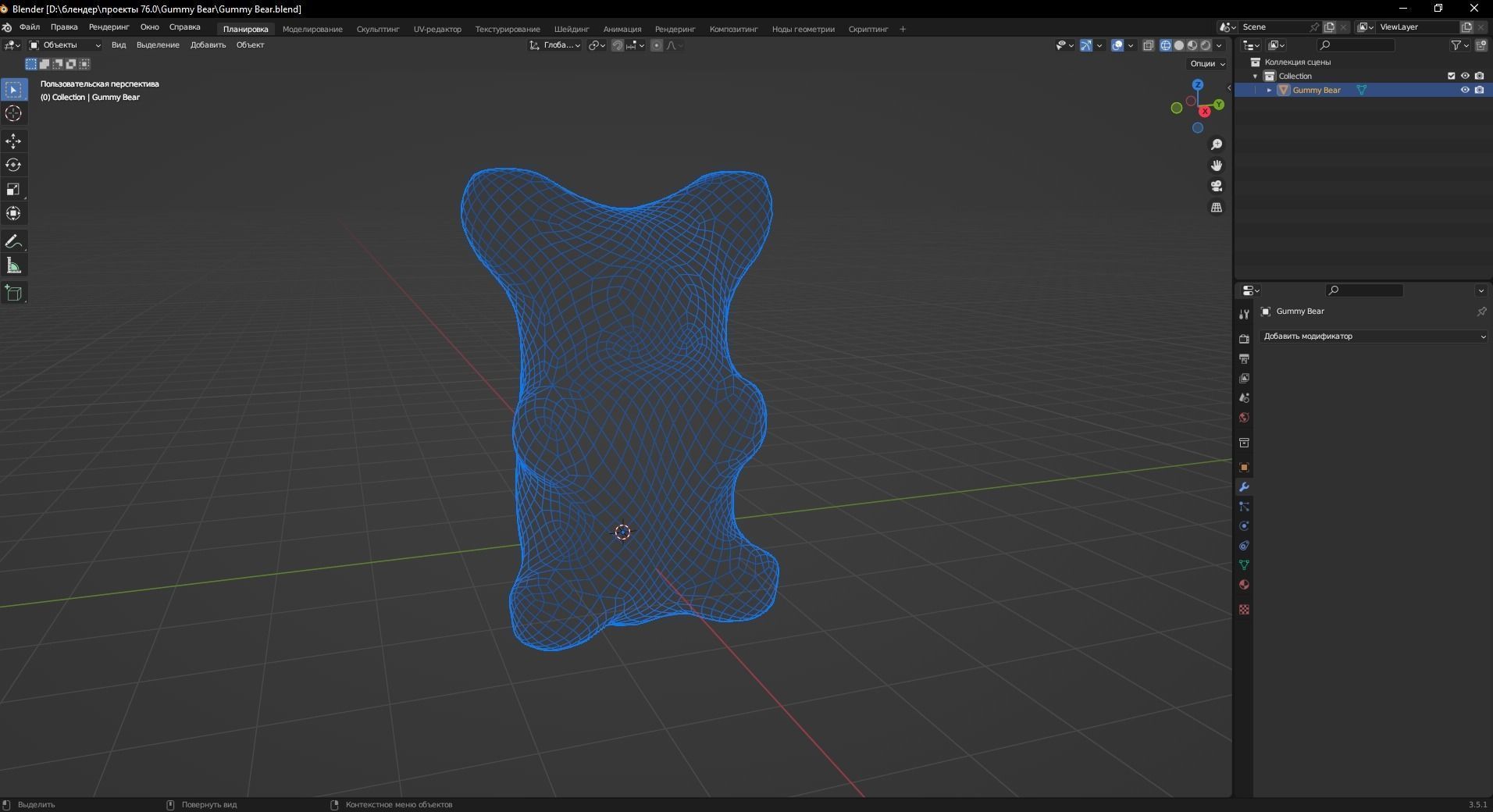Toggle X-ray mode button

coord(1149,45)
